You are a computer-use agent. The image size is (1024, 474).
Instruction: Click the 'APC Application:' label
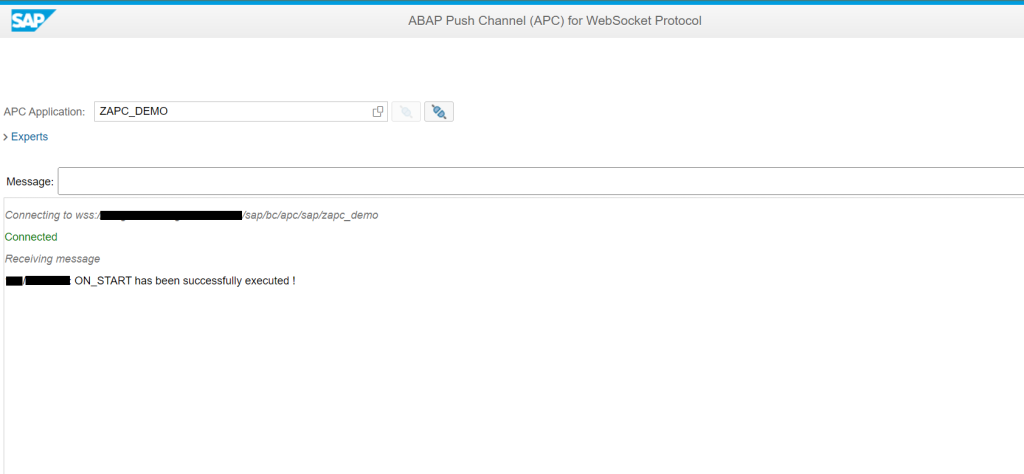coord(44,112)
